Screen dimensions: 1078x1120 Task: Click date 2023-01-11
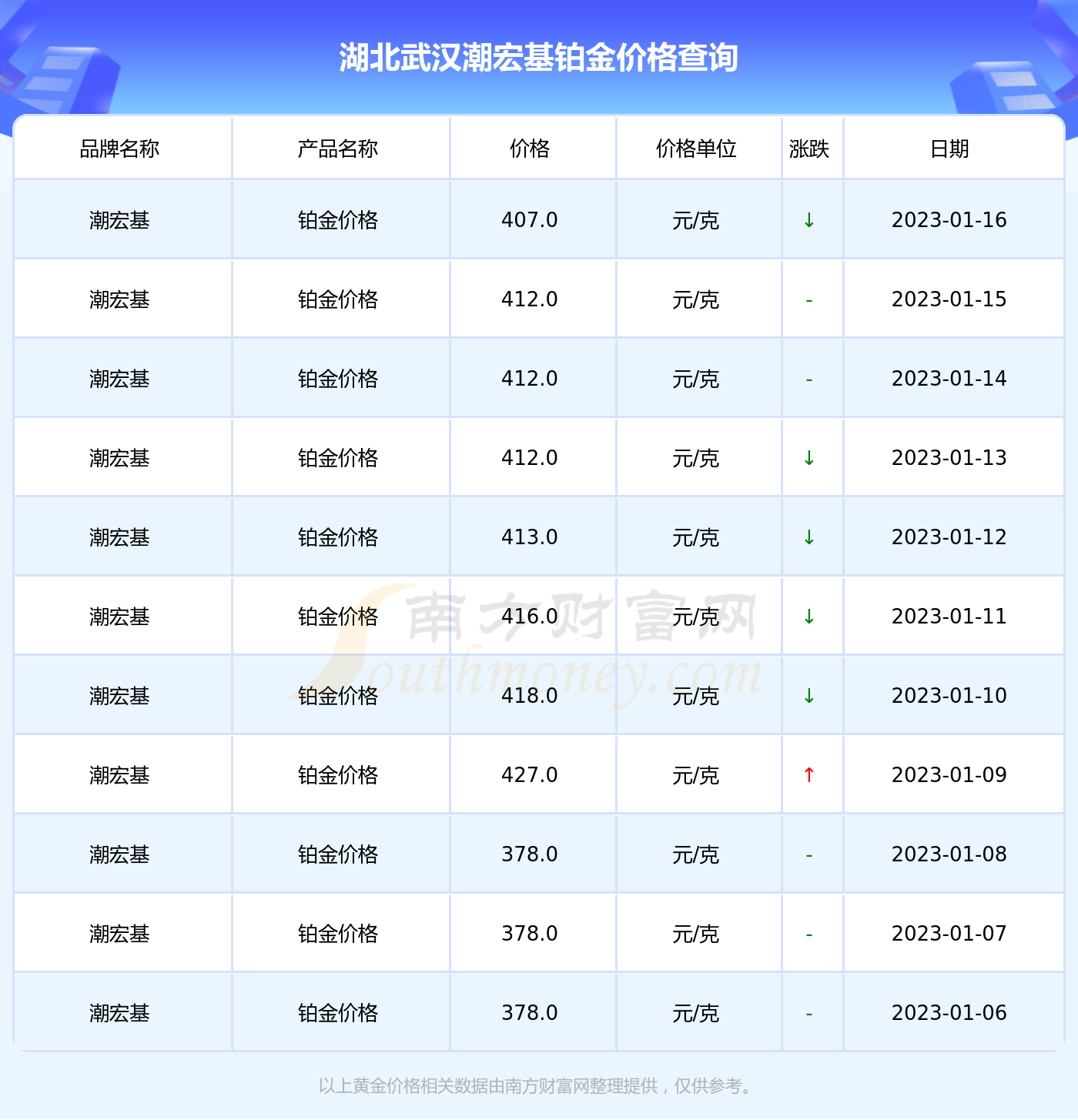coord(949,617)
